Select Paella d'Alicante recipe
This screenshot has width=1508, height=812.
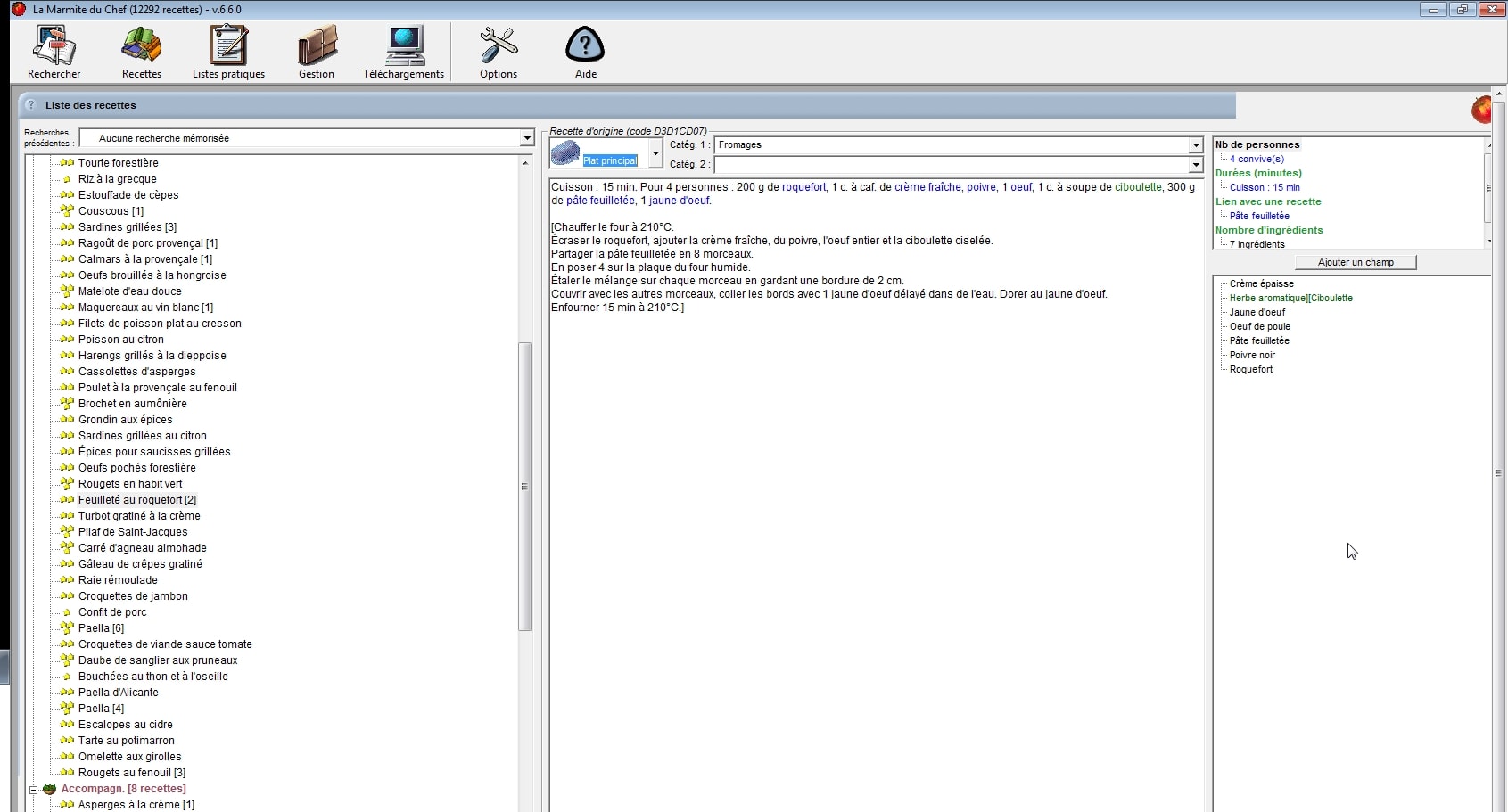118,693
